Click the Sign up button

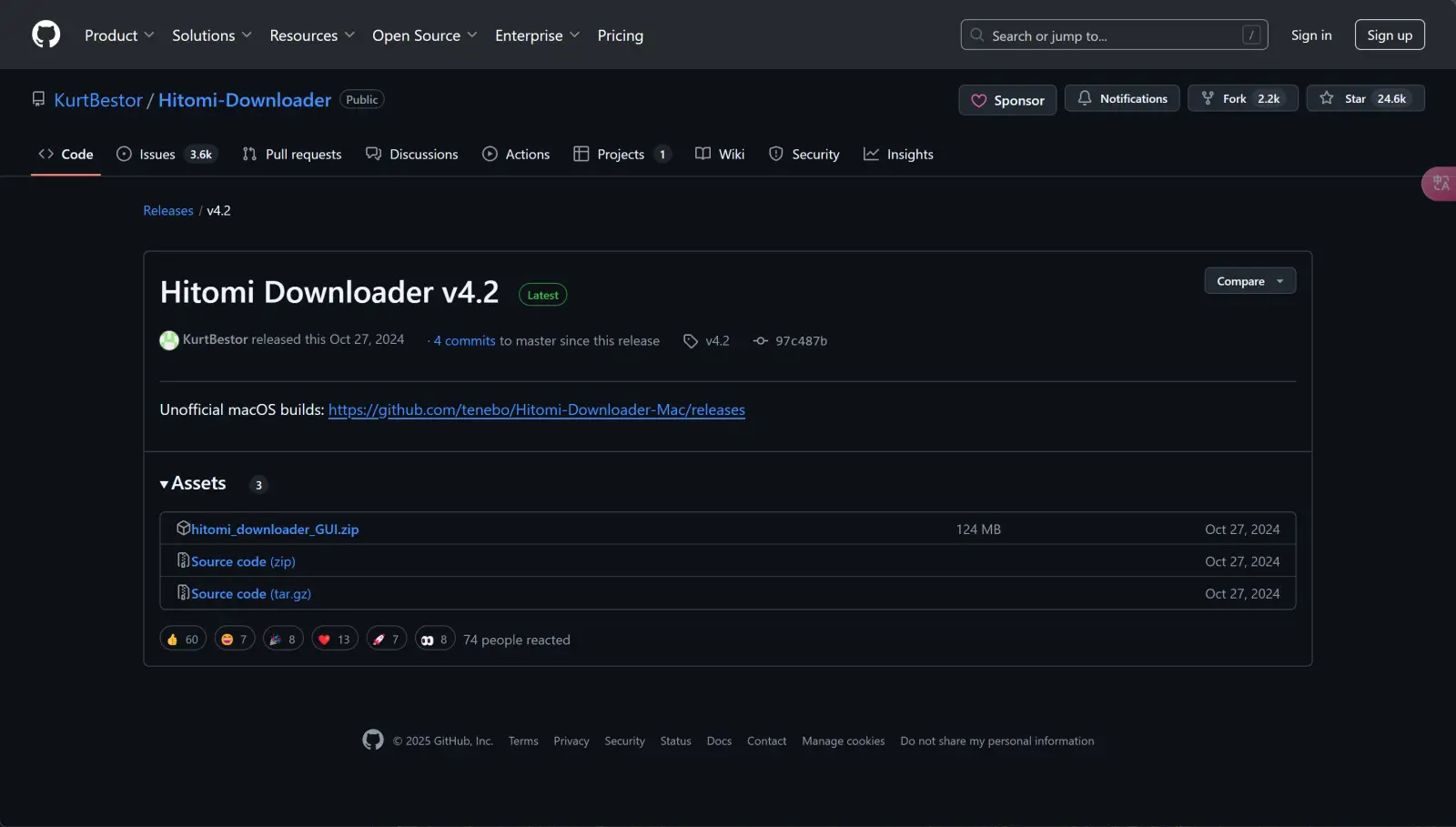(x=1390, y=35)
